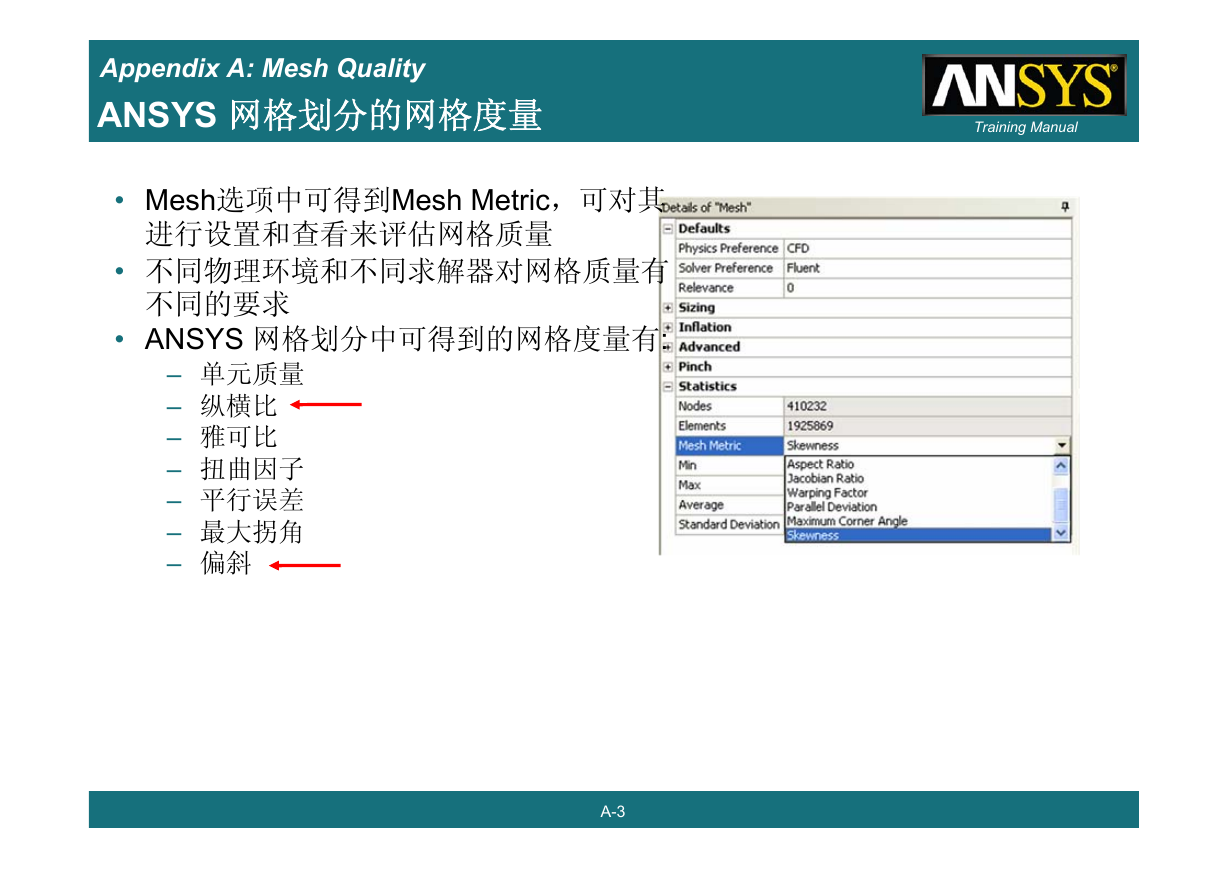Open the Mesh Metric dropdown arrow
Viewport: 1228px width, 869px height.
(x=1062, y=446)
